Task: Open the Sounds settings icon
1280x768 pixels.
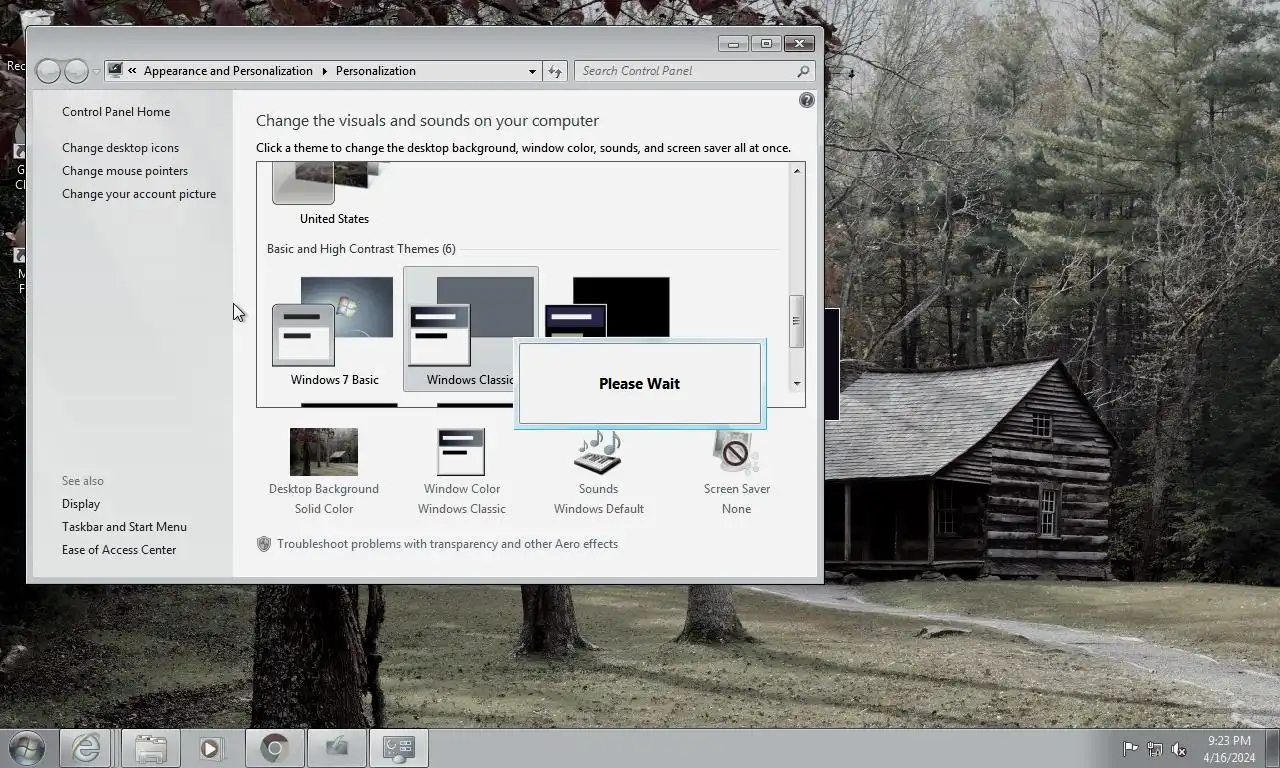Action: [x=598, y=452]
